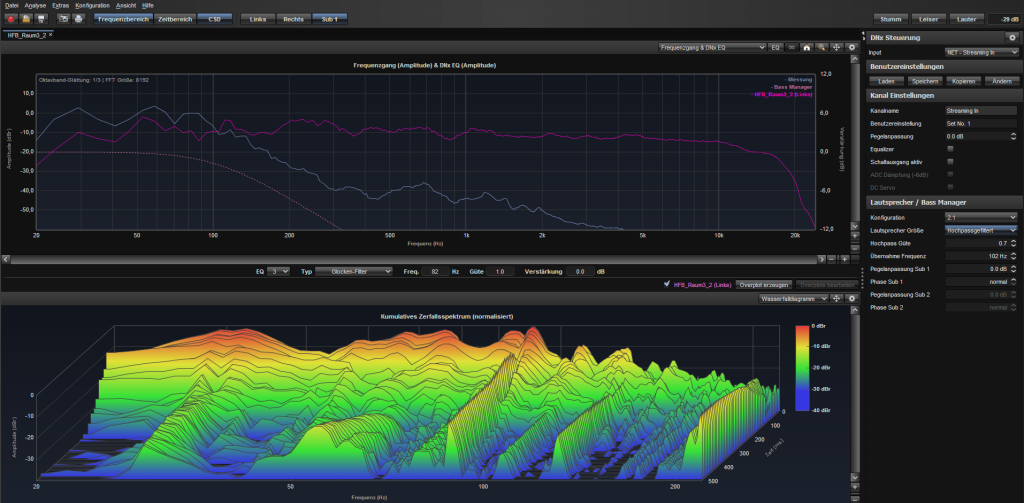Click the Overplot erzeugen button
Screen dimensions: 1024x503
click(764, 285)
